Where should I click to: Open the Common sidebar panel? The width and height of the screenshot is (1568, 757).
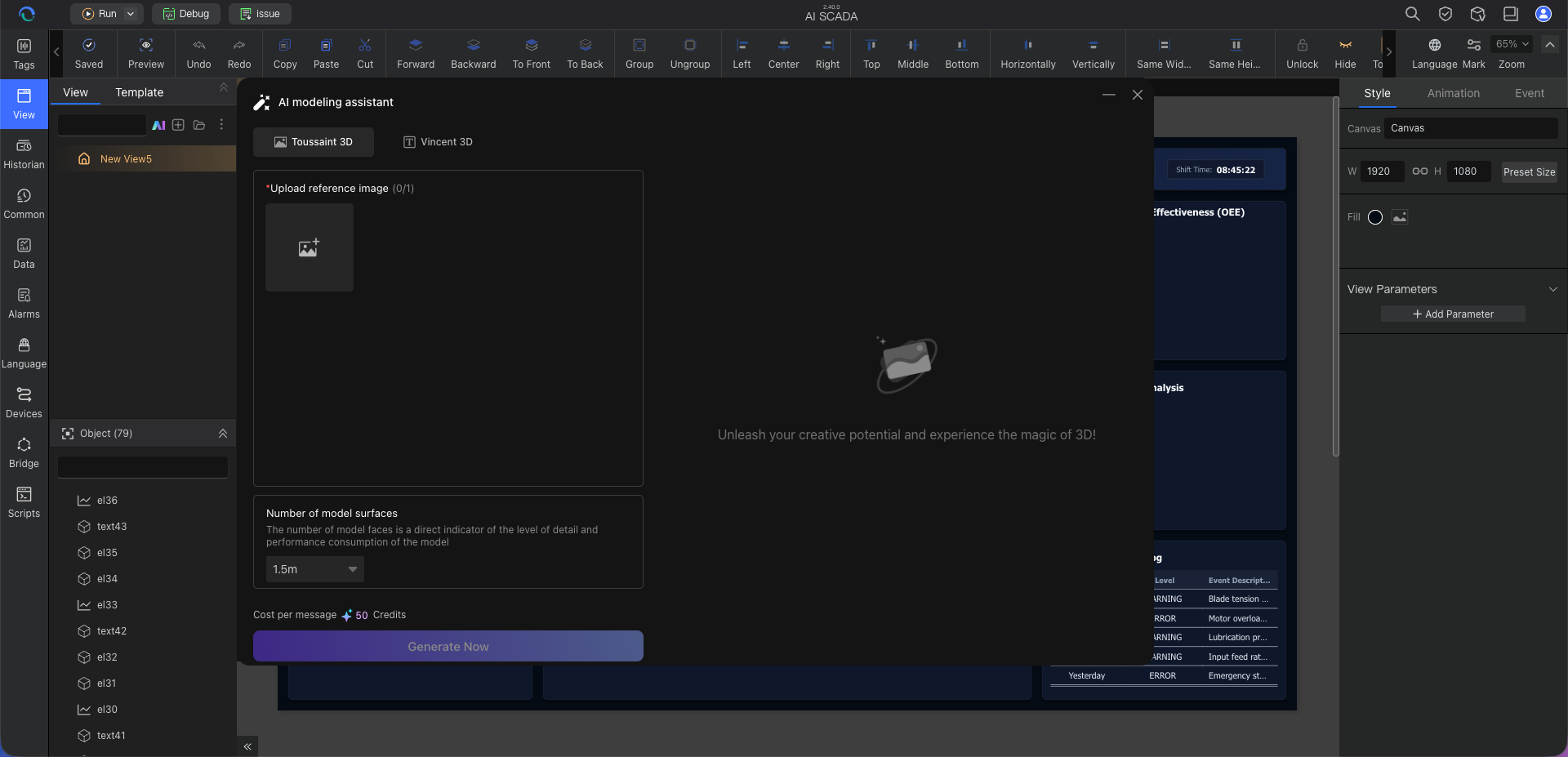point(24,203)
